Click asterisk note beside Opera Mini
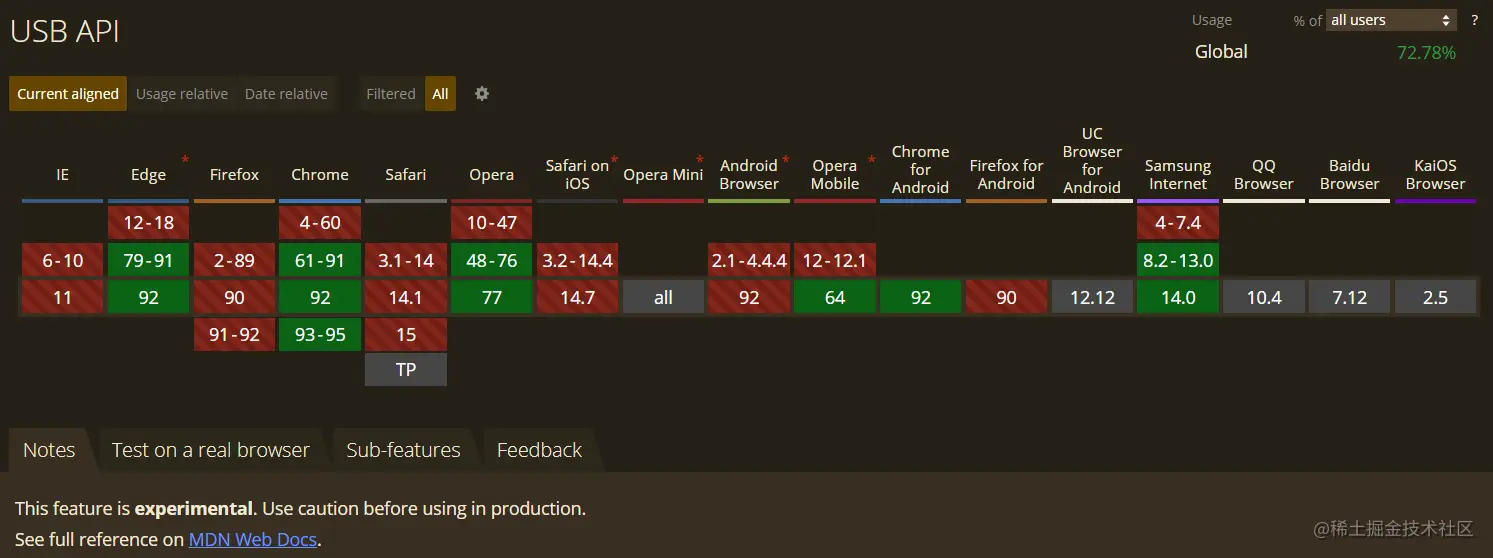 (x=700, y=160)
